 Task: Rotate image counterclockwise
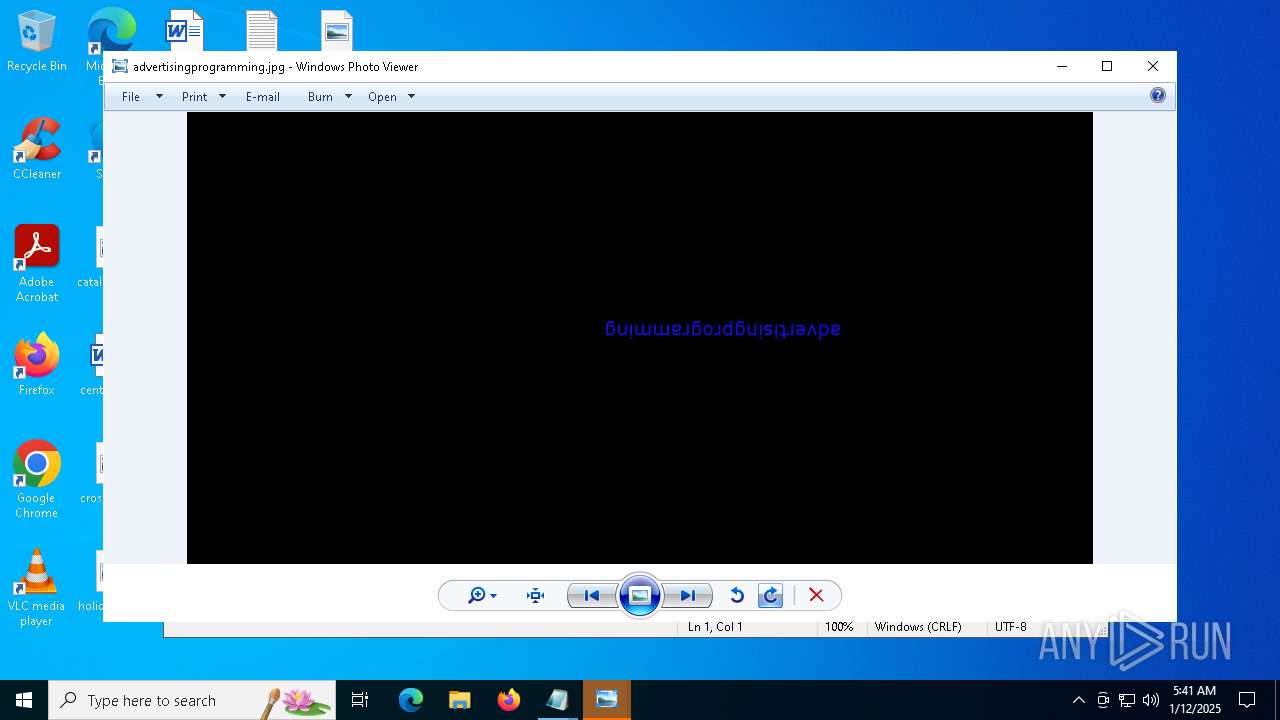tap(737, 596)
